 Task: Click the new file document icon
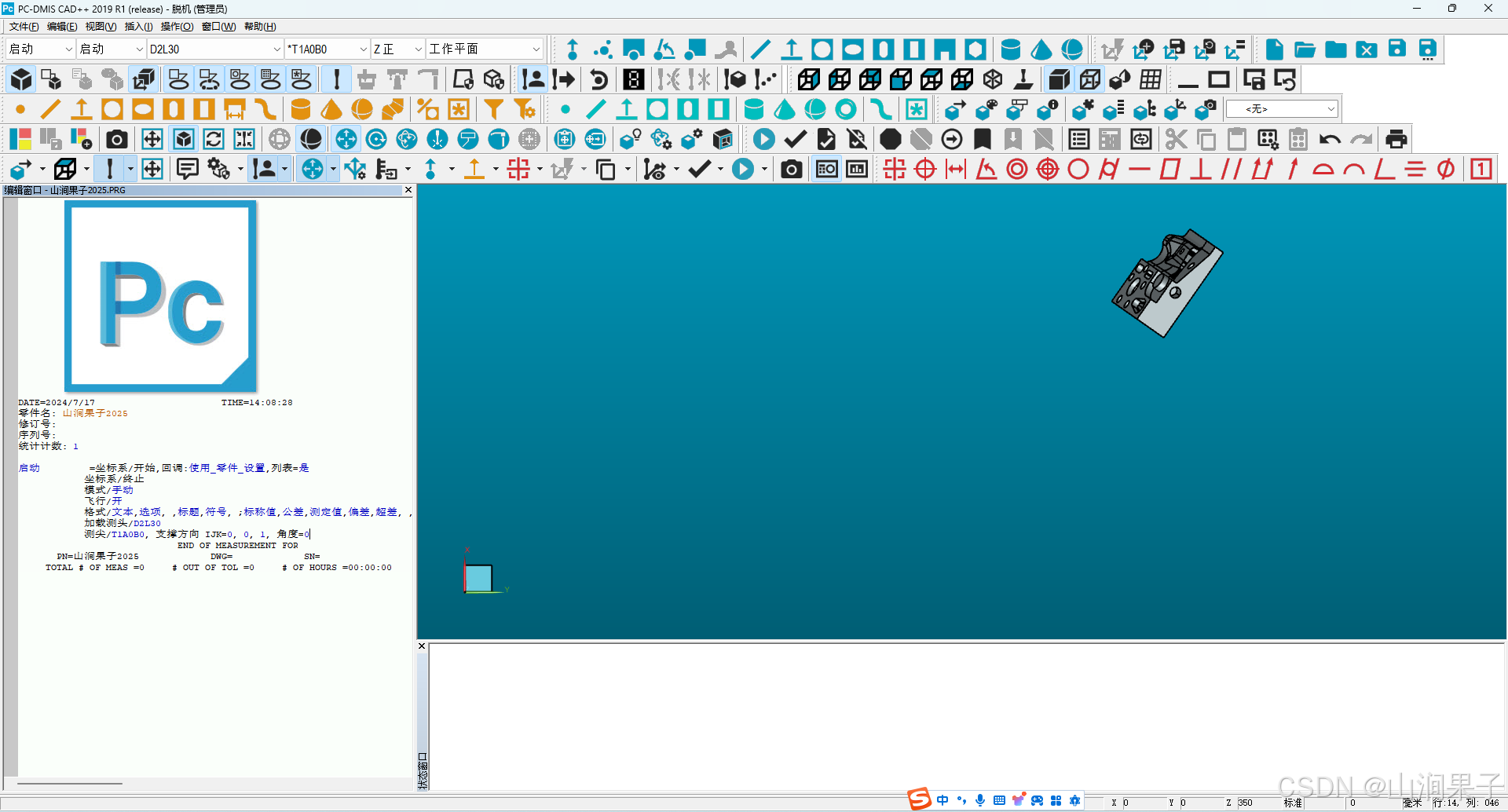pyautogui.click(x=1274, y=49)
